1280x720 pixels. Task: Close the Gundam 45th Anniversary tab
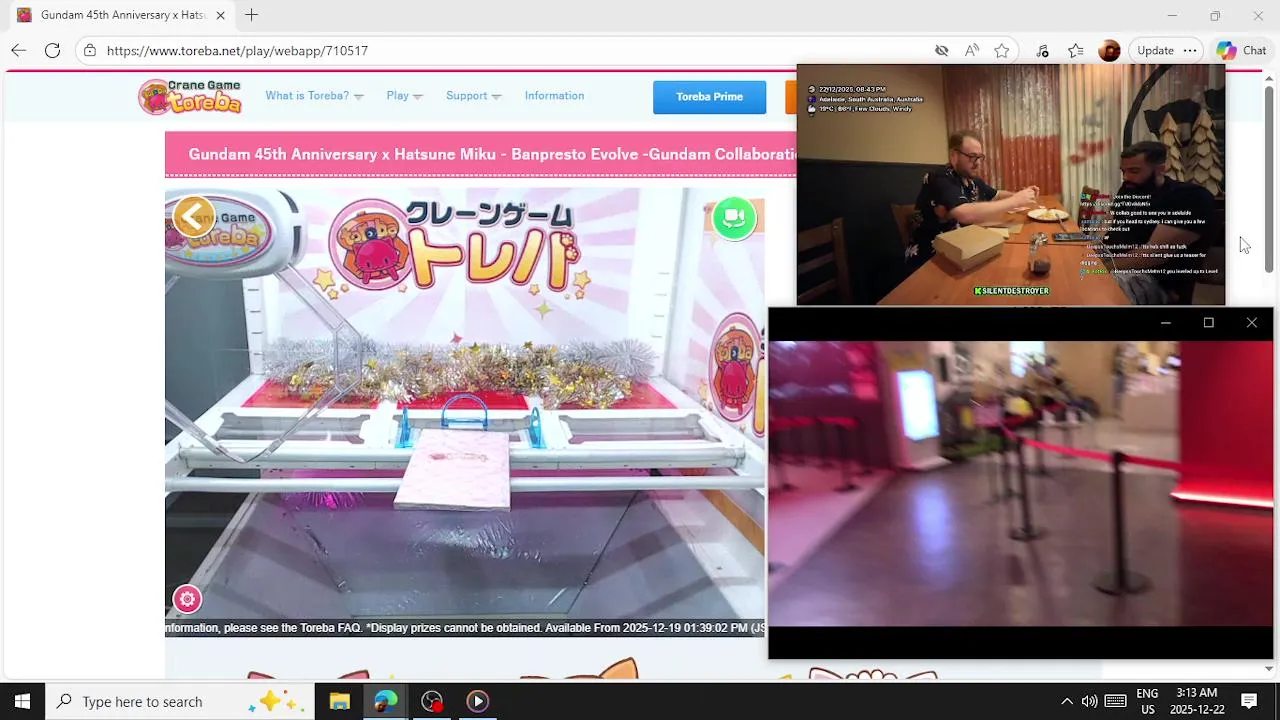point(220,15)
